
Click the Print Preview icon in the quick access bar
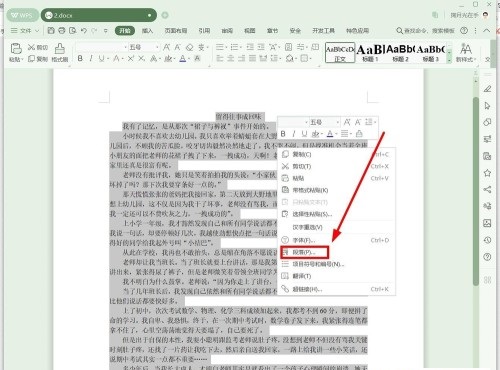tap(72, 31)
